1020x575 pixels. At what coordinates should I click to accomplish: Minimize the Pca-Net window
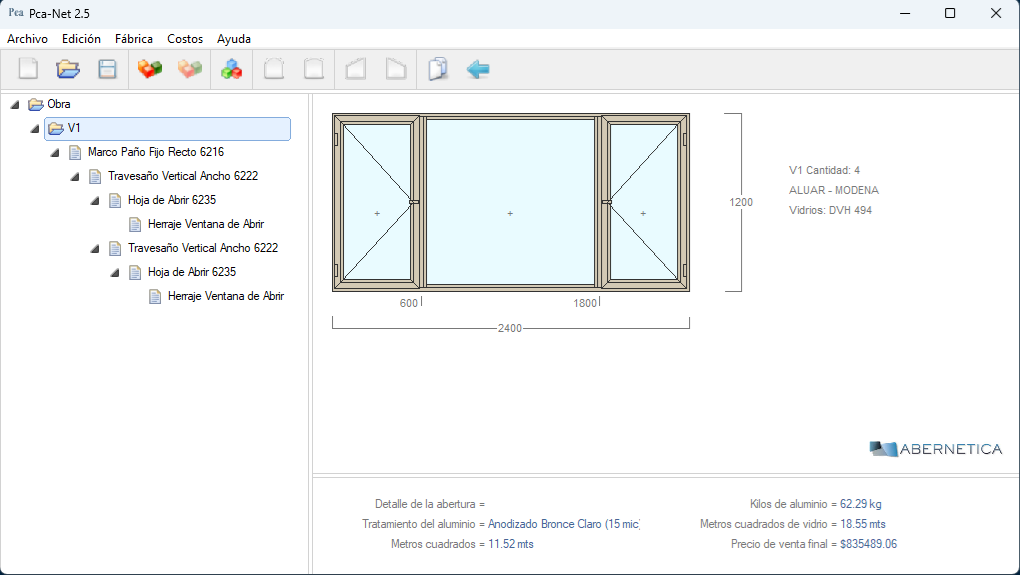click(x=904, y=13)
